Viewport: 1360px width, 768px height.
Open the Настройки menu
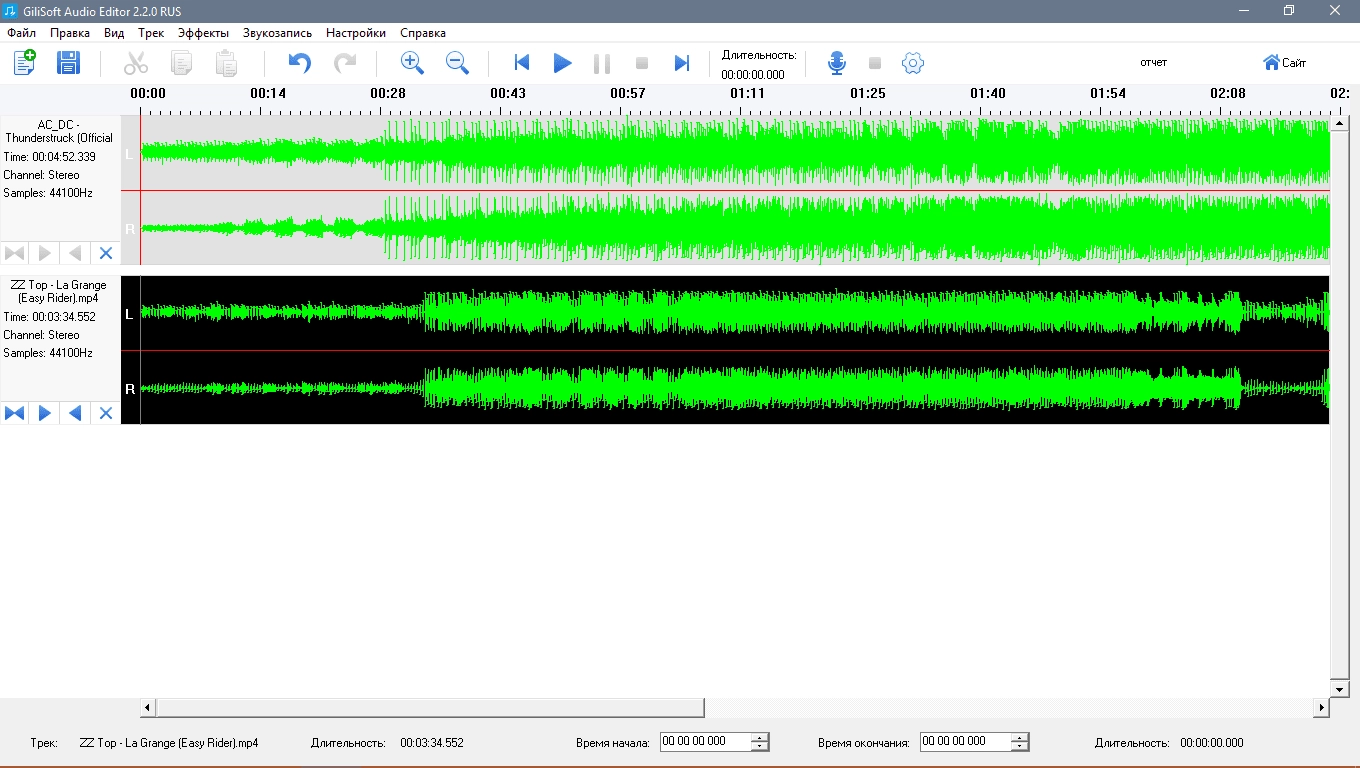(356, 33)
